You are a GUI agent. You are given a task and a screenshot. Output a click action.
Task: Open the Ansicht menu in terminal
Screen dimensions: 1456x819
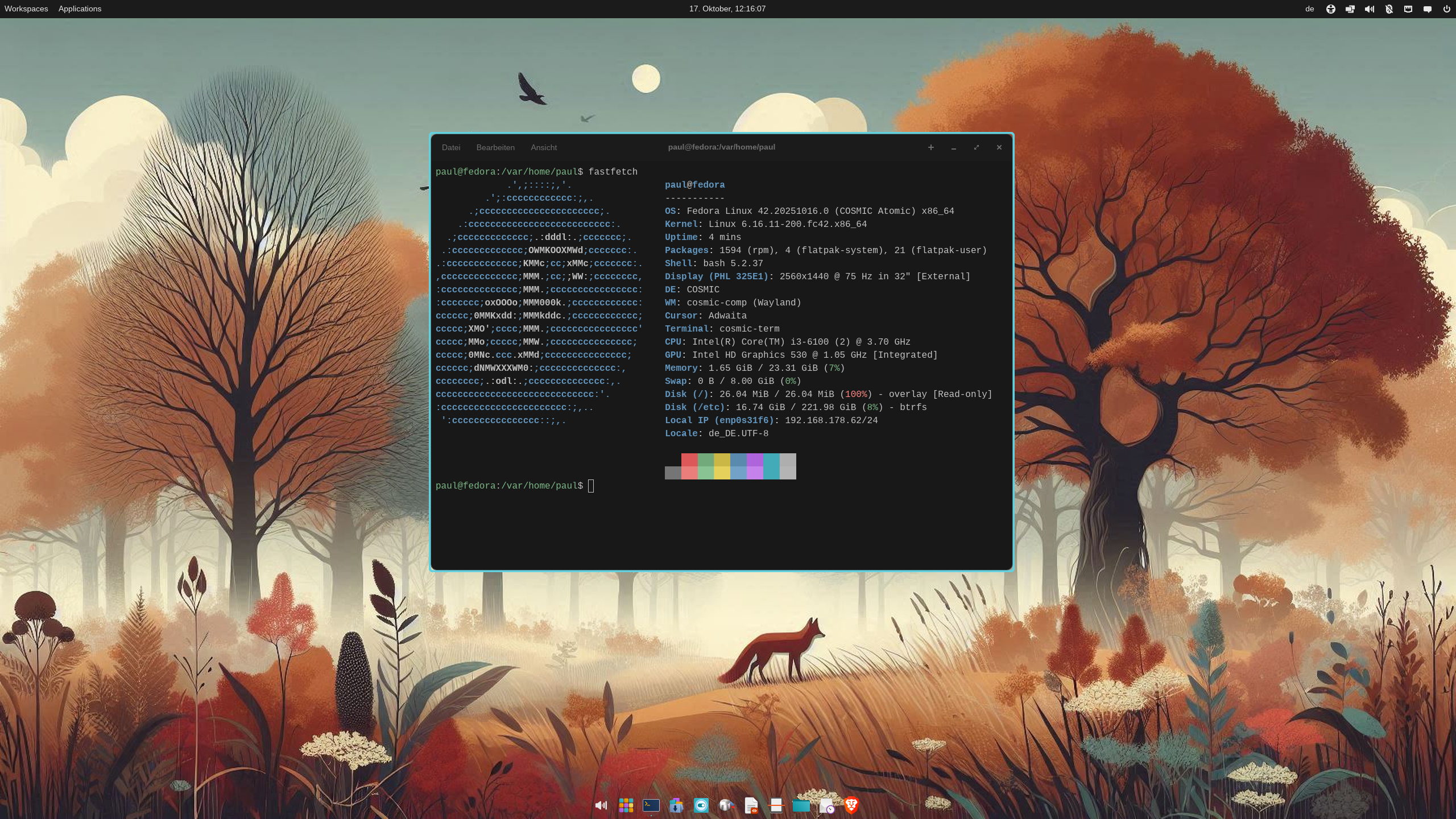coord(544,147)
